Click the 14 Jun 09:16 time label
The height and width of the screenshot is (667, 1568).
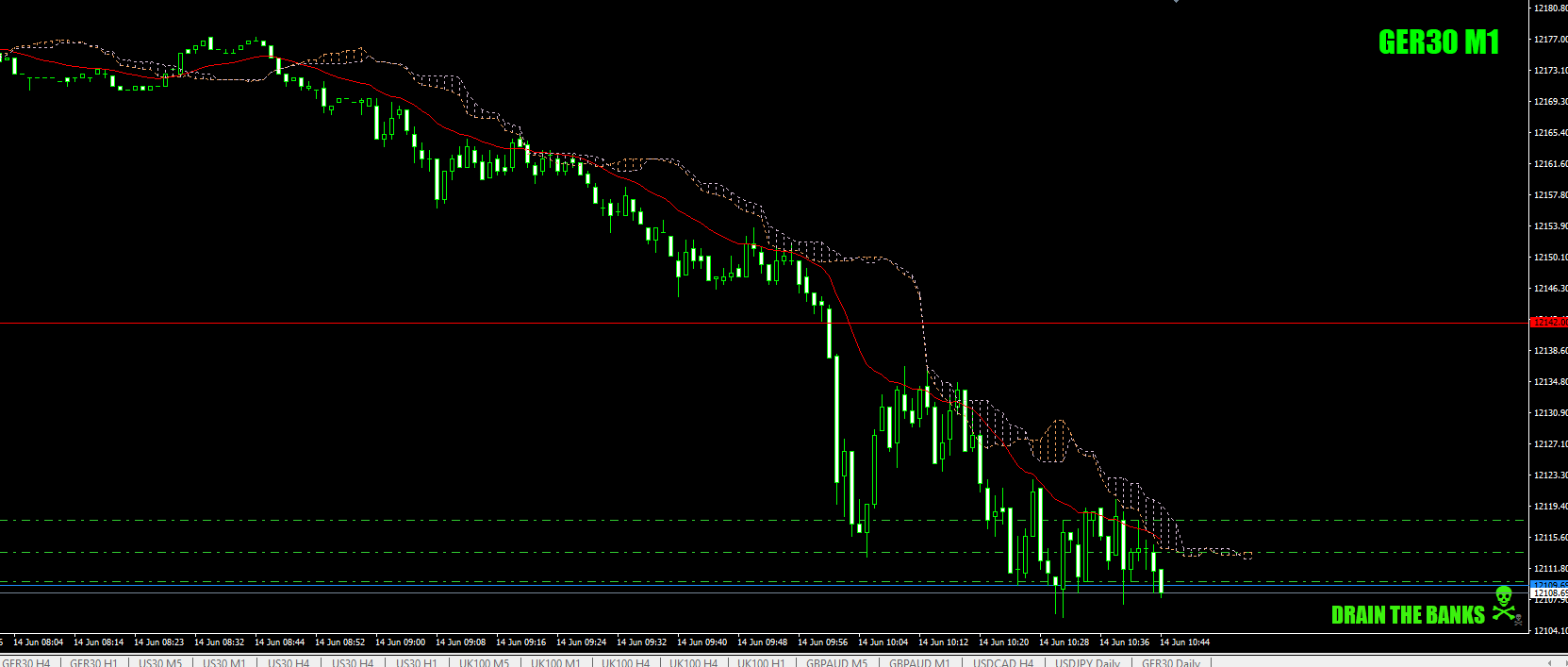tap(521, 642)
